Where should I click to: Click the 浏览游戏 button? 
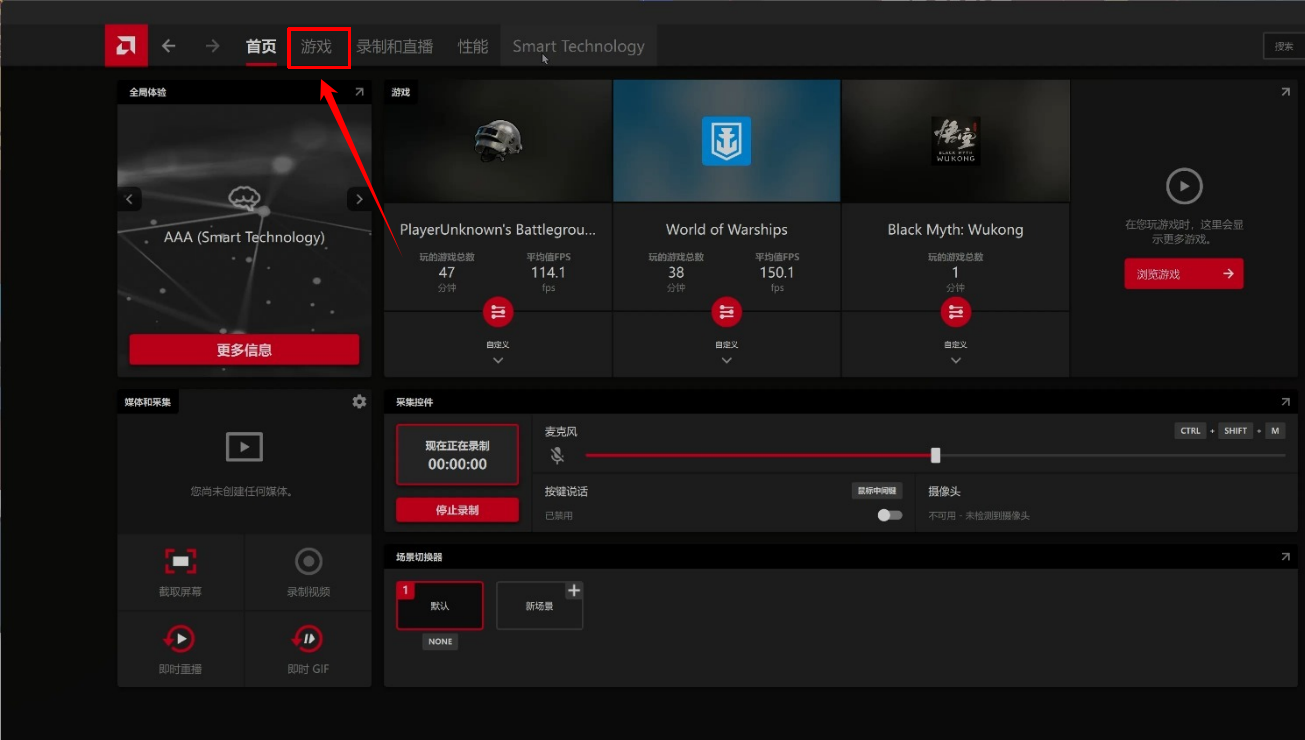(x=1184, y=274)
